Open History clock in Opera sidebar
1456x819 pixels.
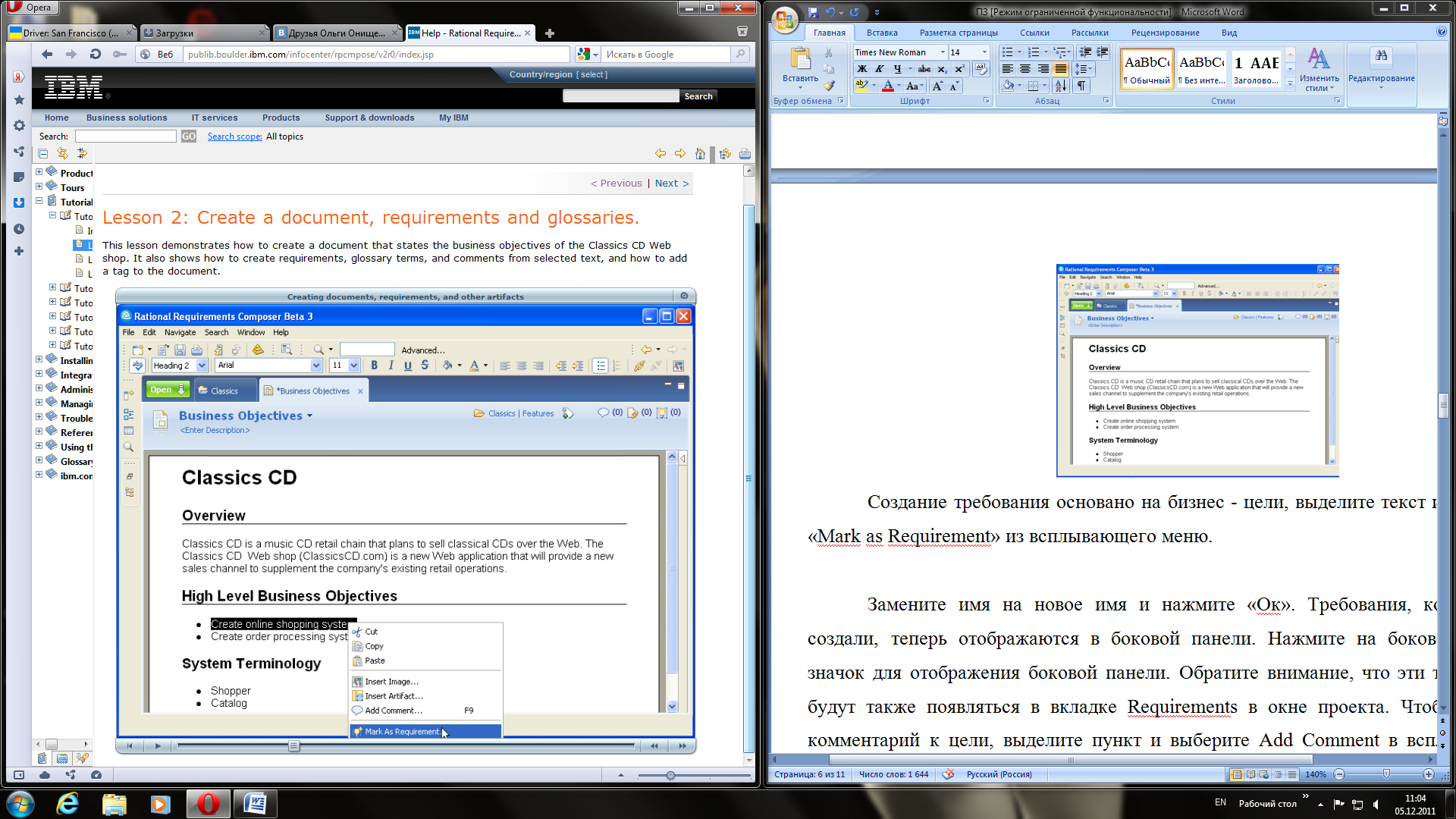(x=19, y=229)
